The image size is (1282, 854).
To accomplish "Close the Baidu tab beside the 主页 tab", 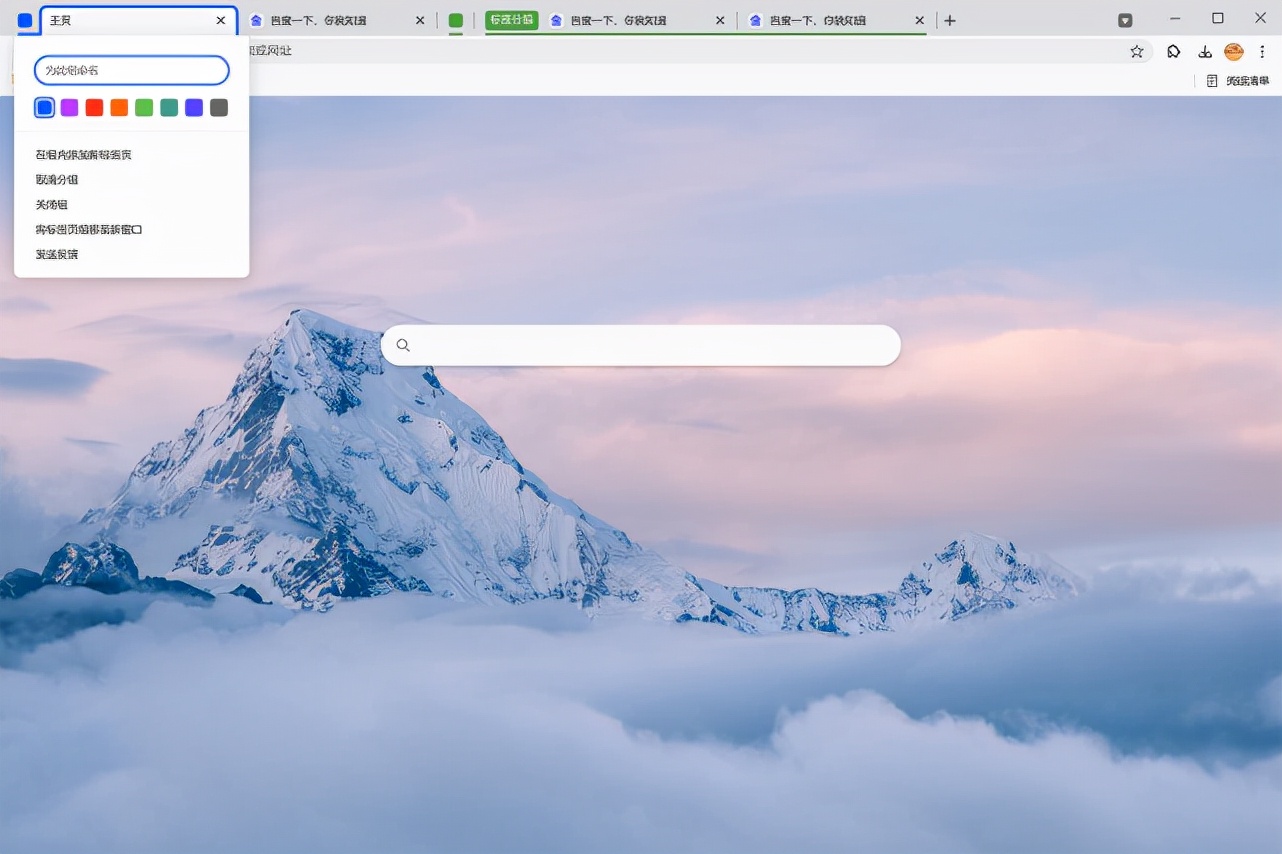I will click(420, 20).
